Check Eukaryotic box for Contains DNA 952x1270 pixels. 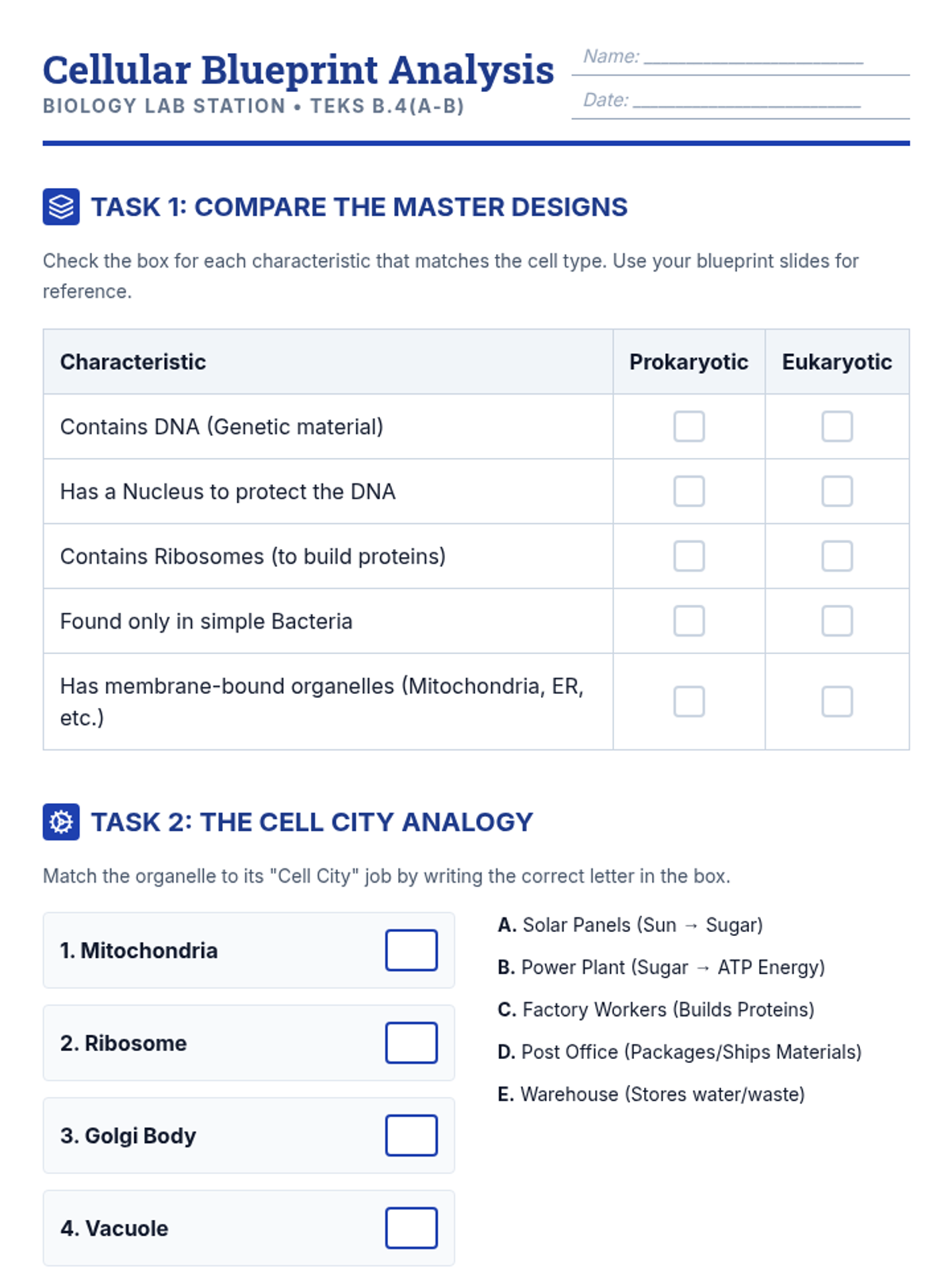pyautogui.click(x=837, y=426)
